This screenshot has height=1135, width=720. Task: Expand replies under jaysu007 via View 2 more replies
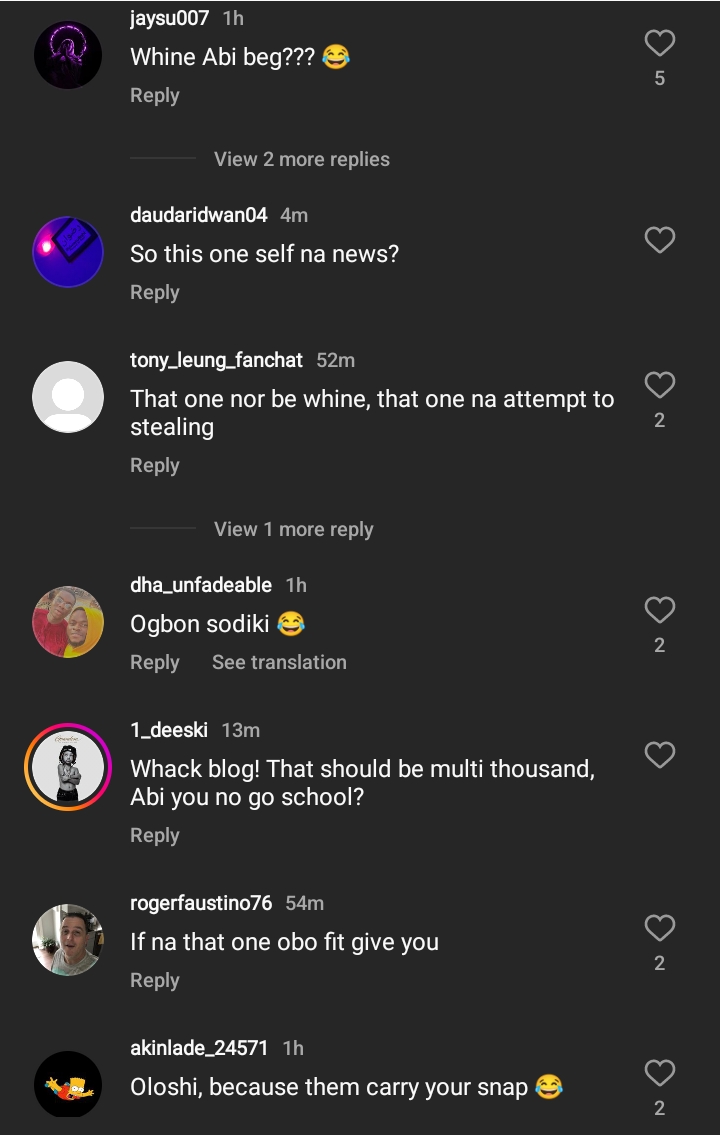tap(300, 159)
